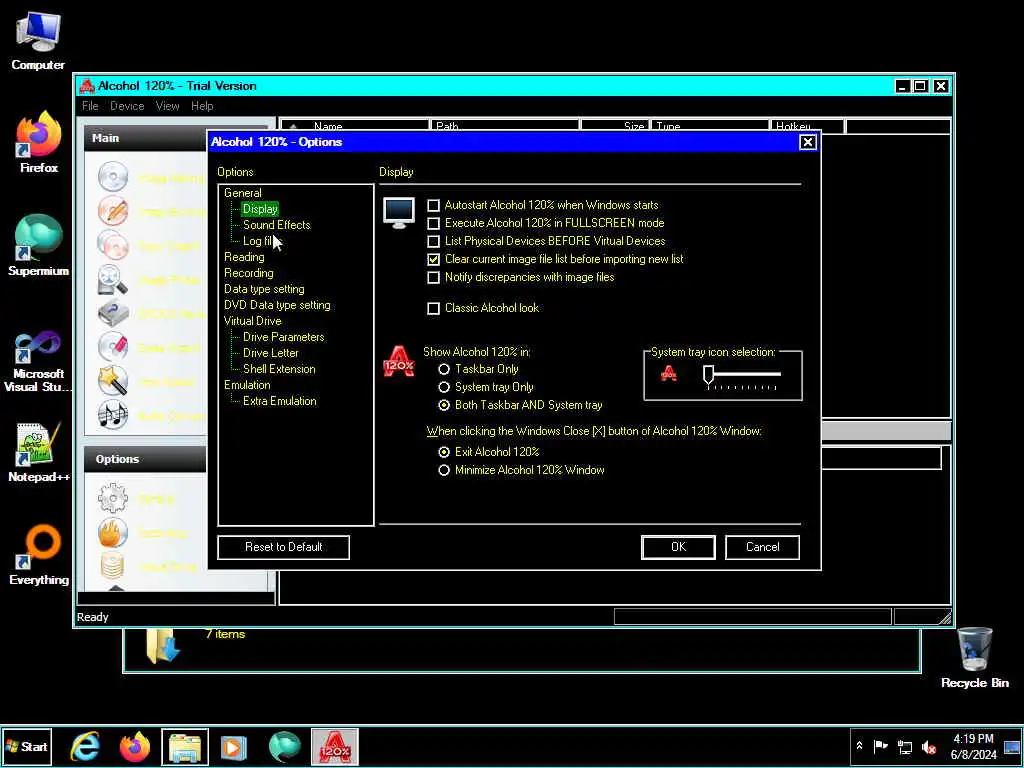Click muted volume icon in system tray

929,747
